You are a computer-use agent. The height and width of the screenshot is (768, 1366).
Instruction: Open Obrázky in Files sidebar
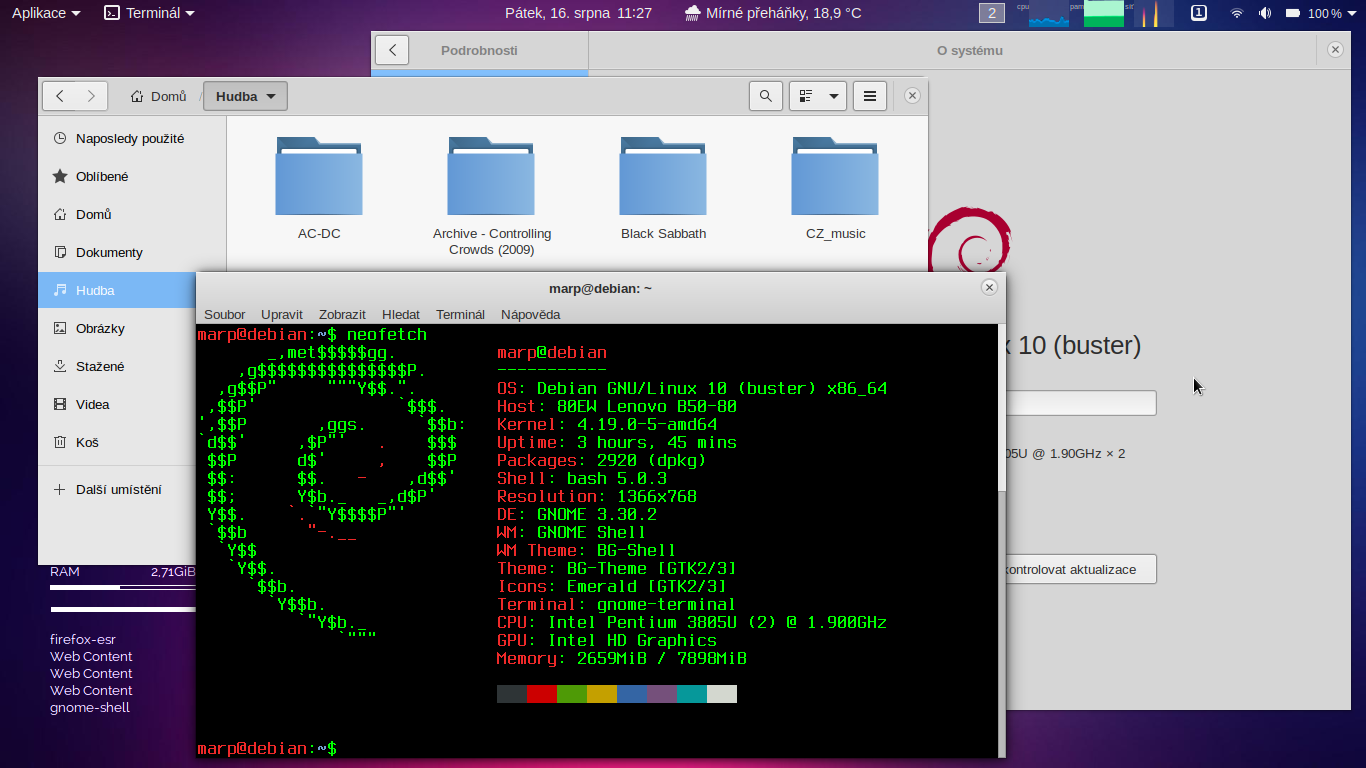click(x=117, y=328)
